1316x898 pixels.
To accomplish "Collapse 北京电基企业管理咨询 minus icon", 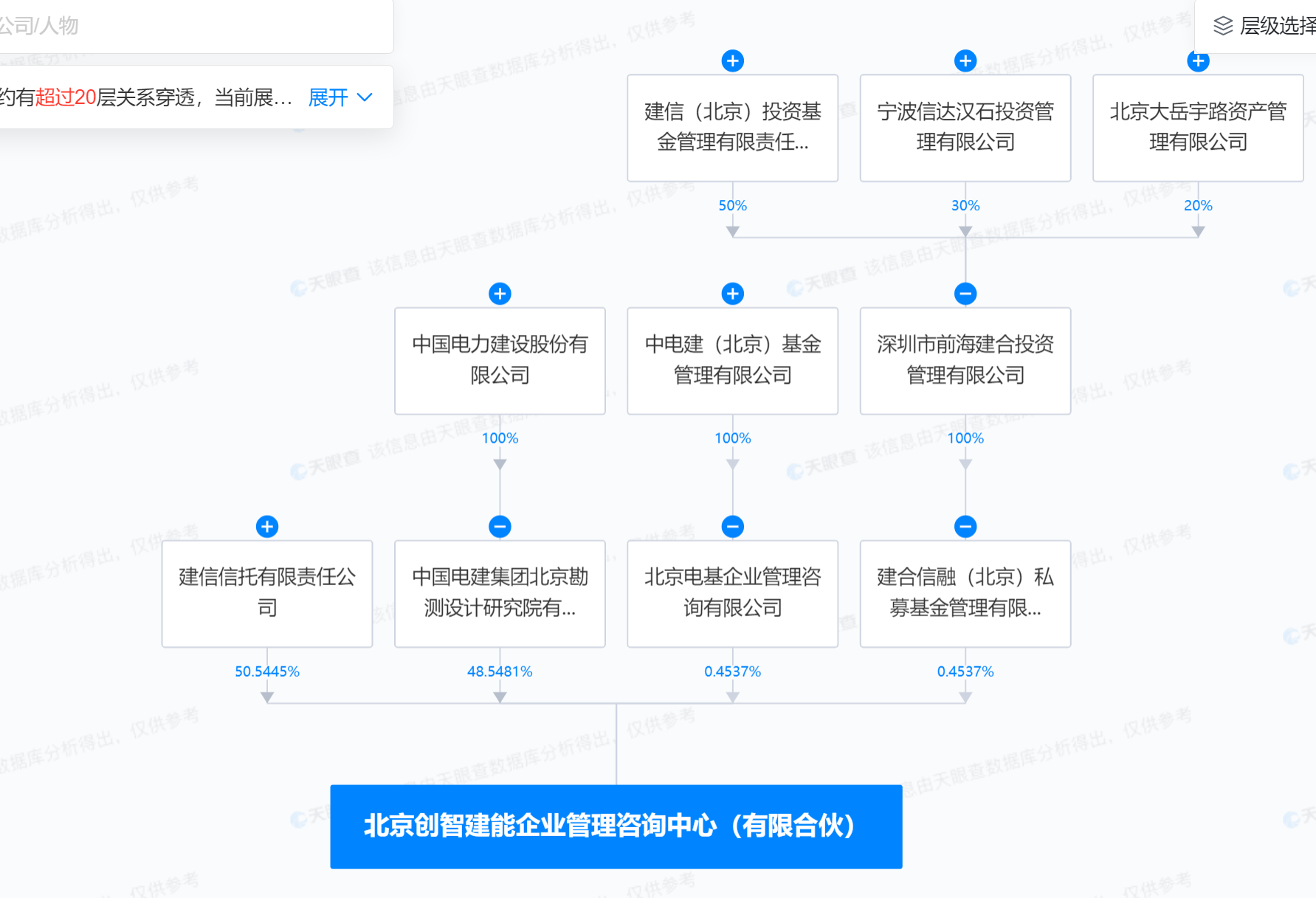I will coord(732,527).
